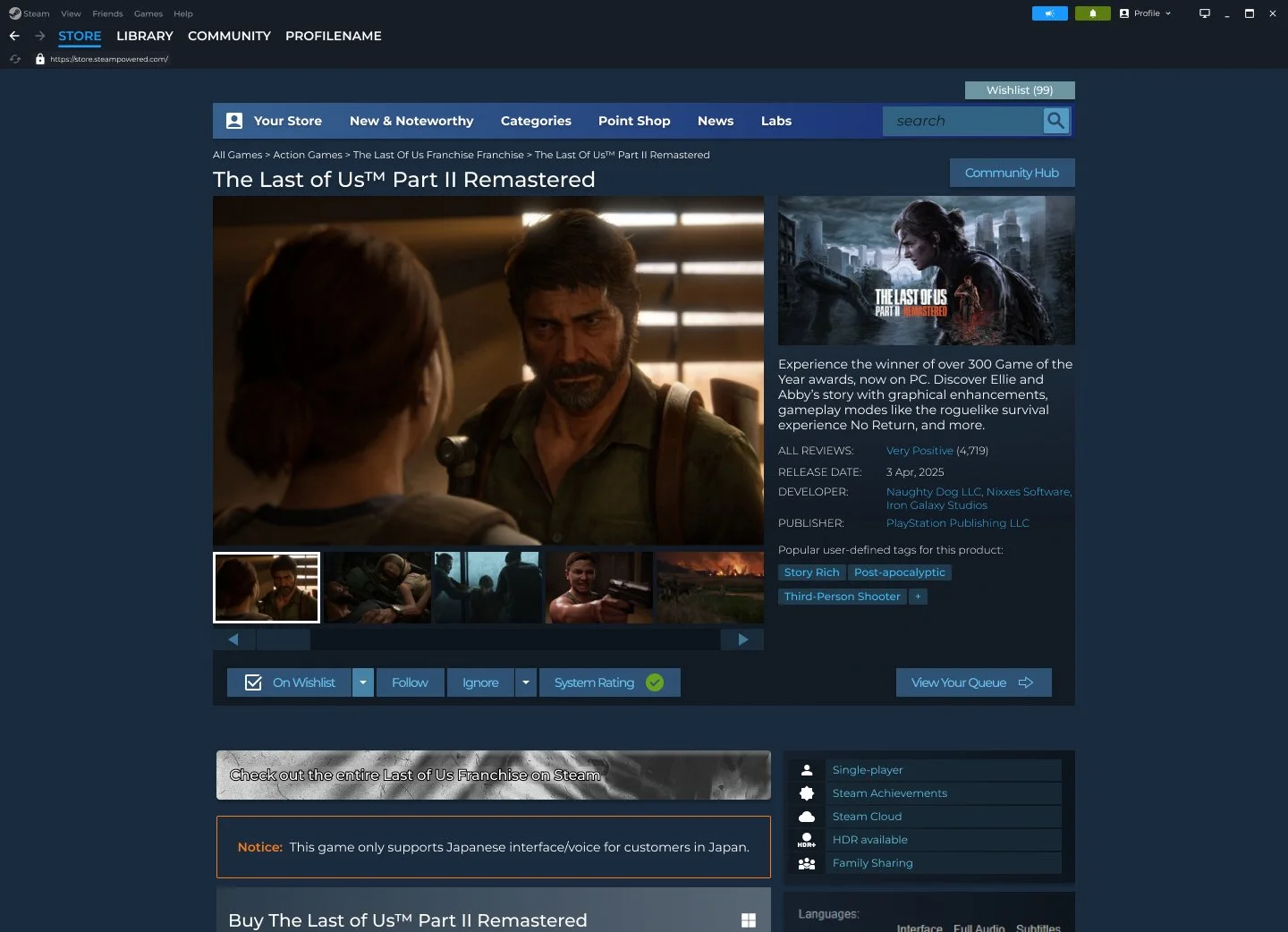Viewport: 1288px width, 932px height.
Task: Open the green notifications bell
Action: [1092, 13]
